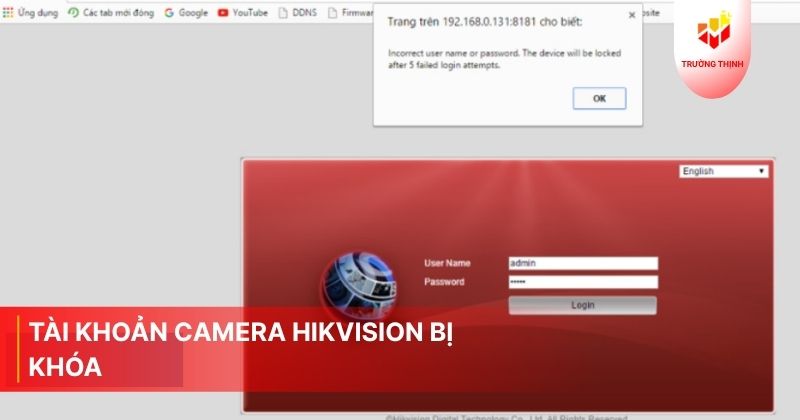This screenshot has width=800, height=420.
Task: Open the DDNS bookmark
Action: click(298, 13)
